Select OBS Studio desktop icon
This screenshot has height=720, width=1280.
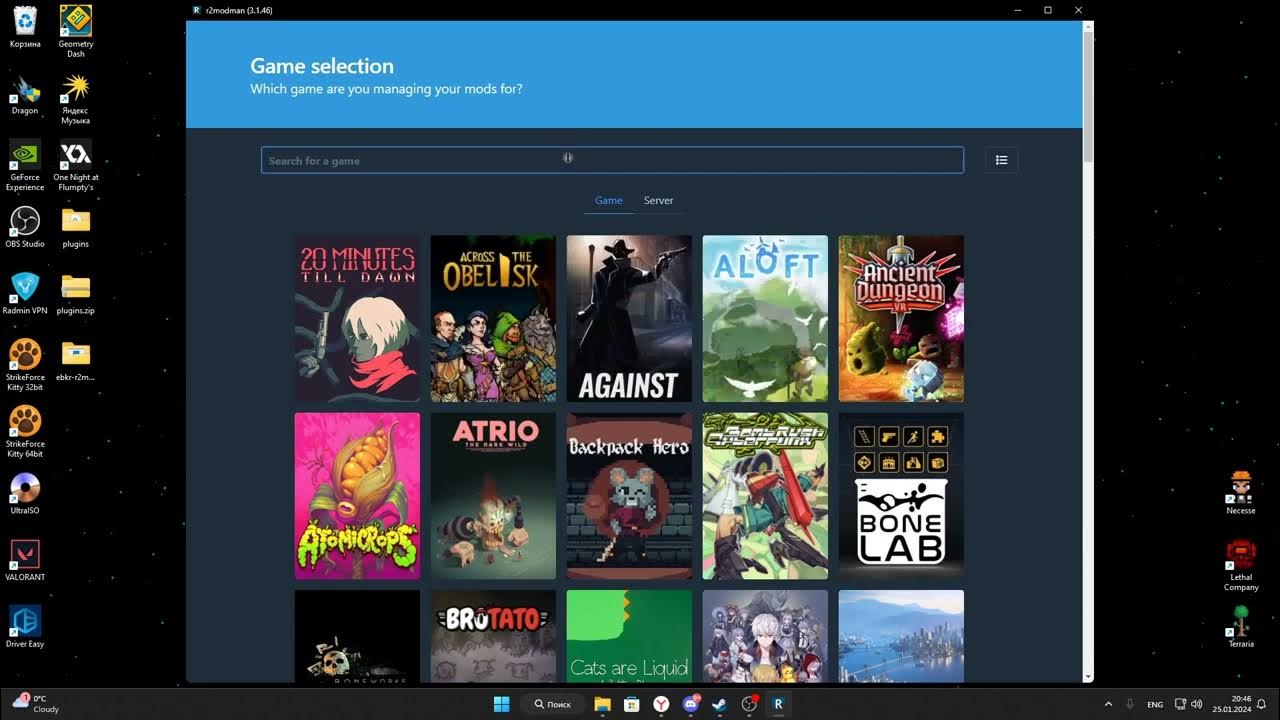pyautogui.click(x=25, y=227)
